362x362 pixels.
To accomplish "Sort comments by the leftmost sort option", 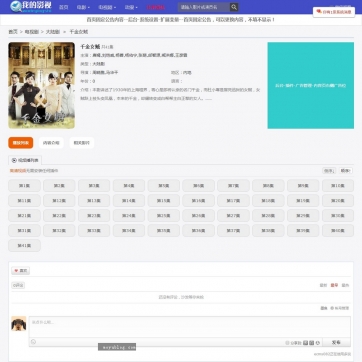I will tap(323, 285).
